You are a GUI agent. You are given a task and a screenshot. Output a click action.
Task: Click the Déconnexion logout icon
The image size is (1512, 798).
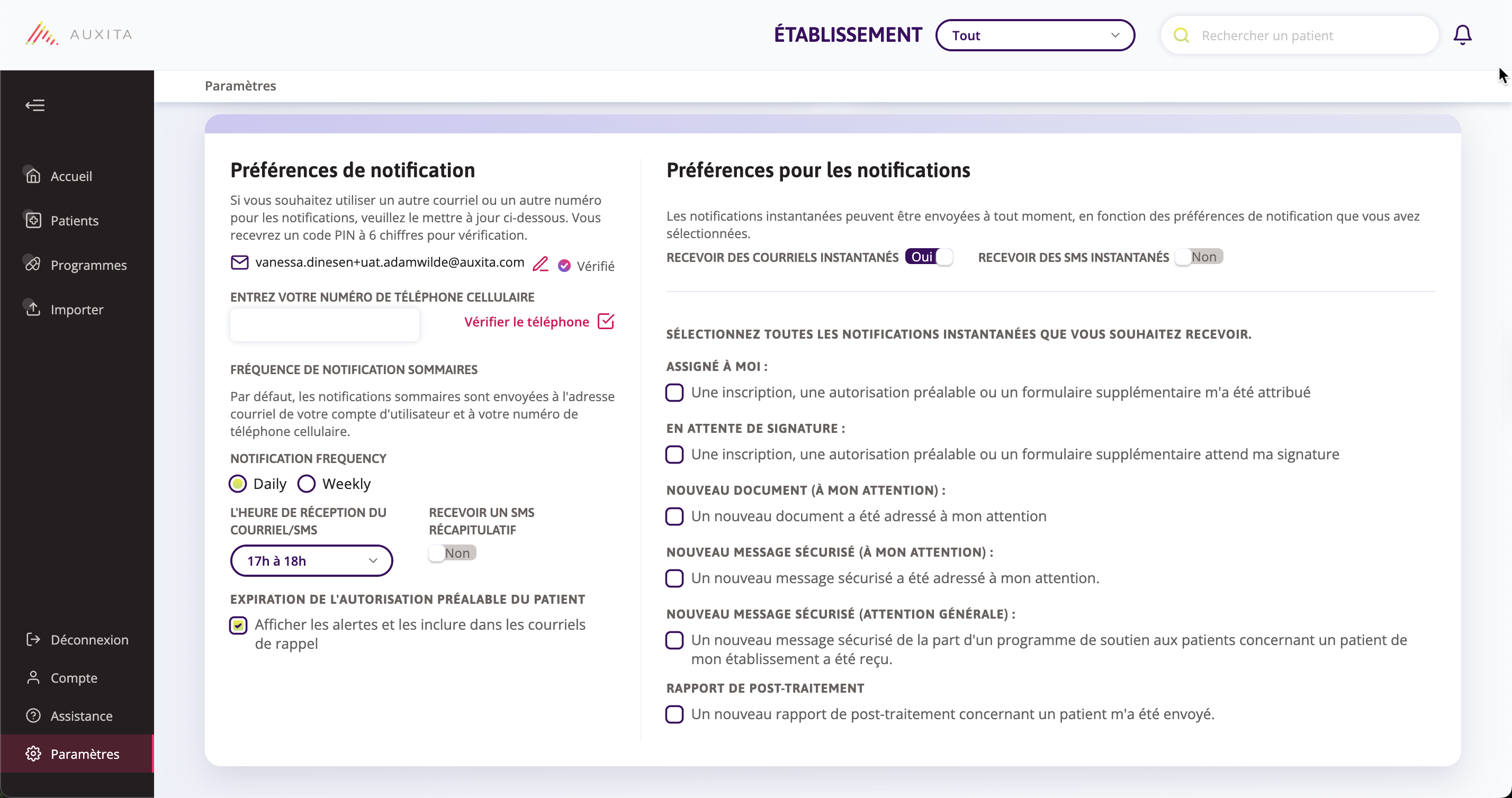coord(33,640)
